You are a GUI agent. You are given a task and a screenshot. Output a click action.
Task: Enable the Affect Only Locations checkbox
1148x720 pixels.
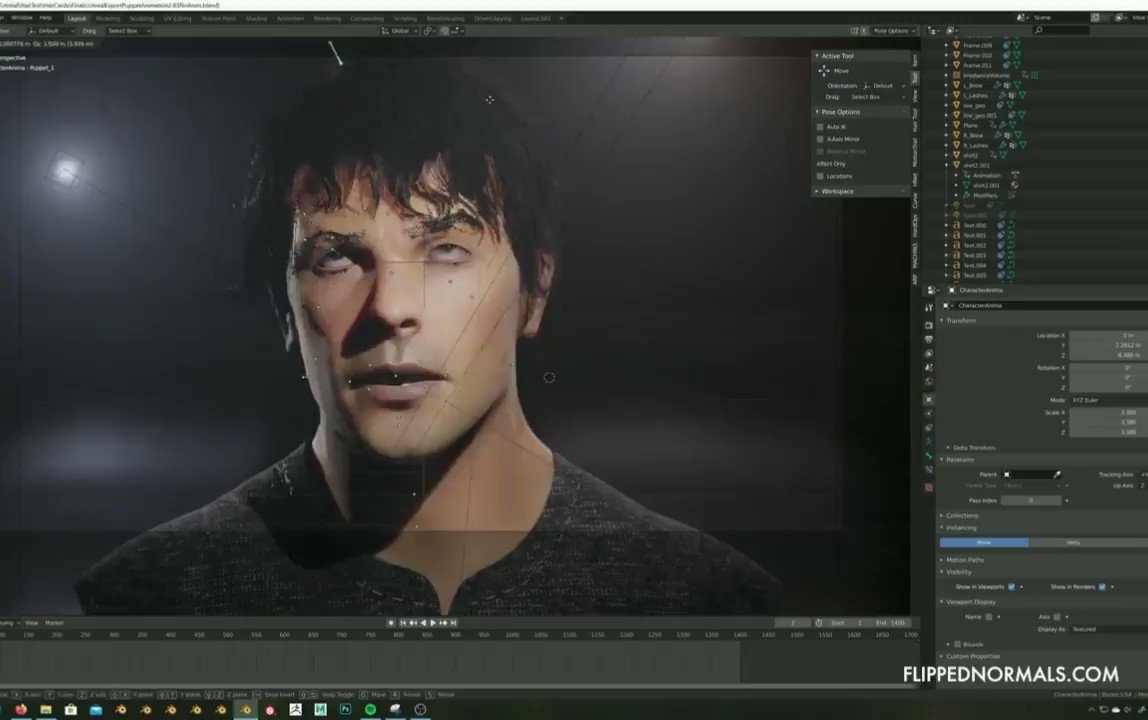(820, 176)
